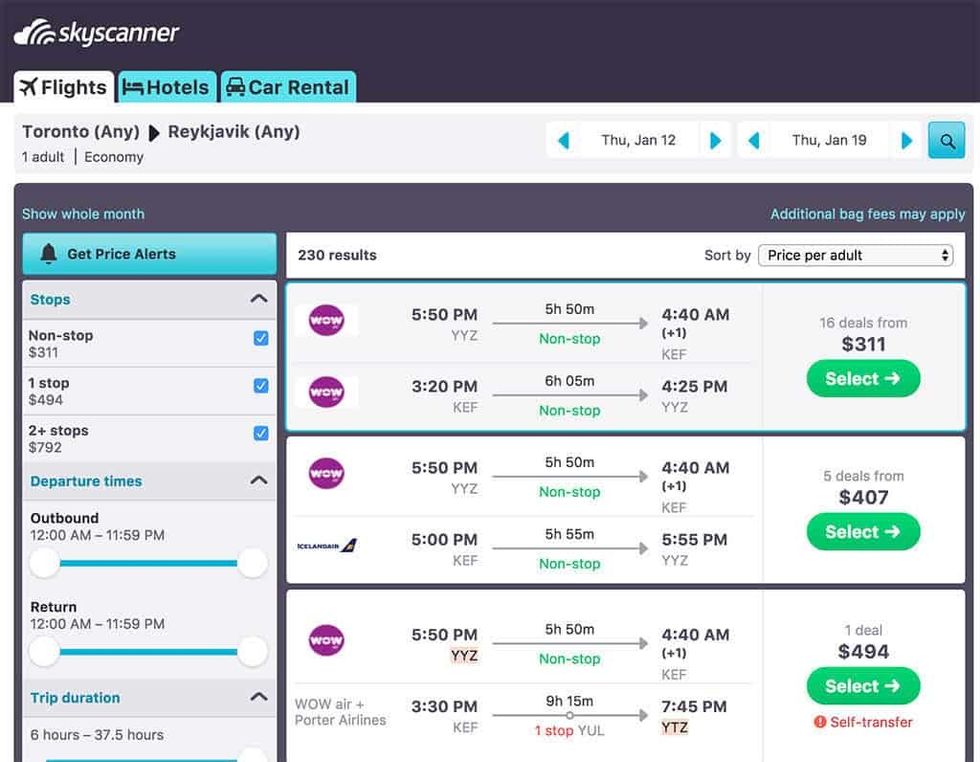Go to next day after Thu, Jan 12
This screenshot has height=762, width=980.
click(x=716, y=140)
